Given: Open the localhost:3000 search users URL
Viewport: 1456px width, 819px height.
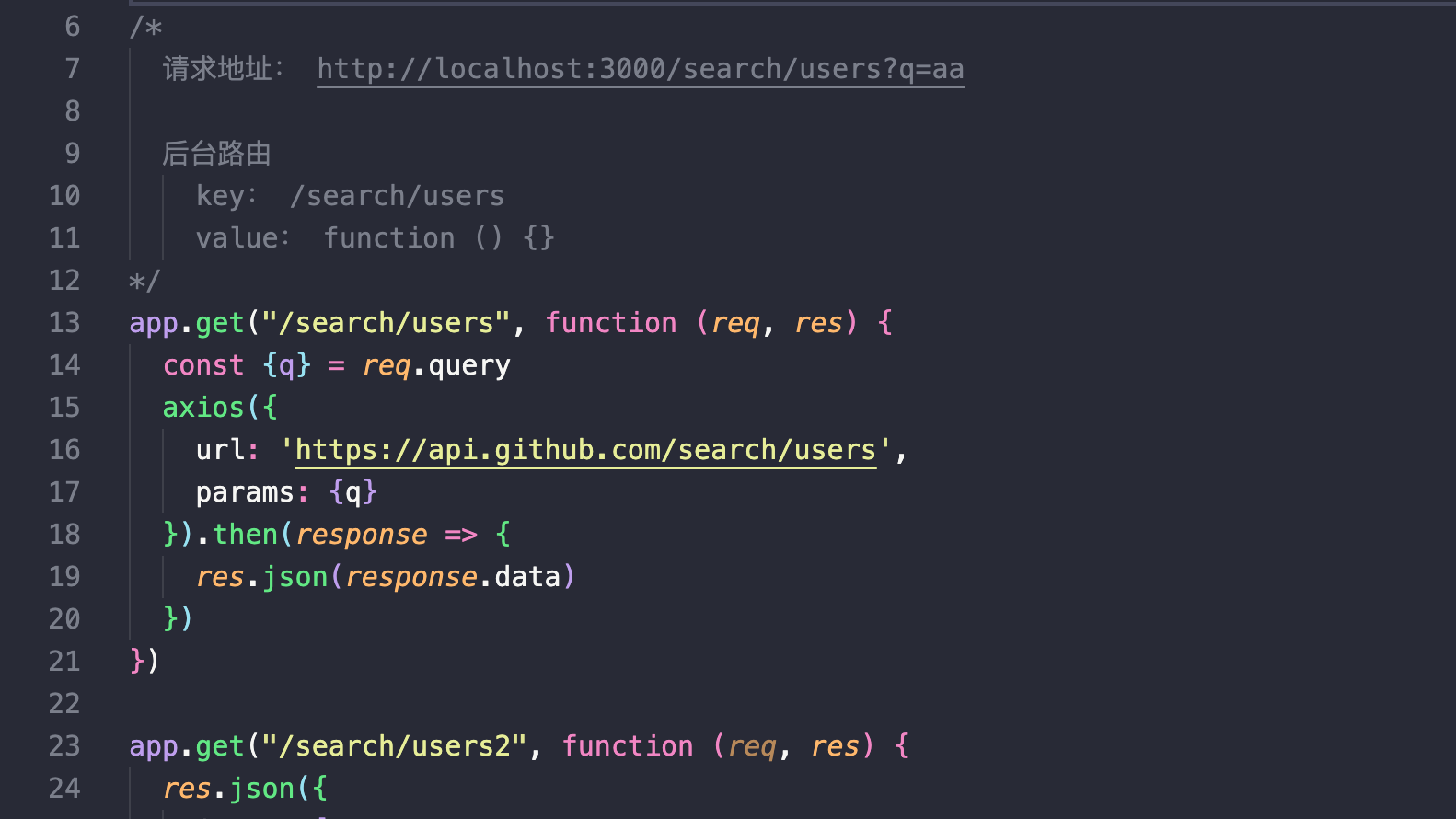Looking at the screenshot, I should [x=641, y=69].
